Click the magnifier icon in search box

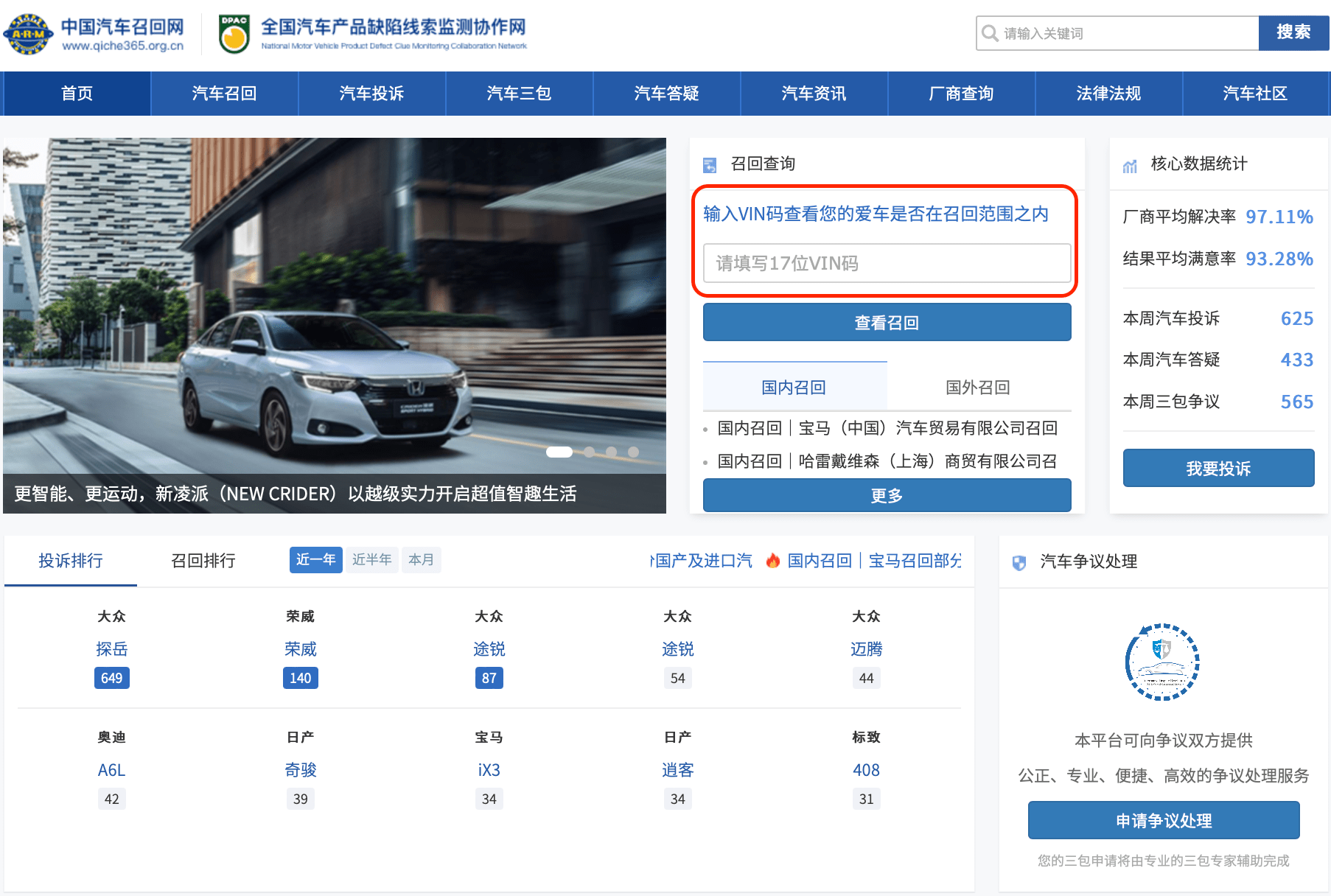click(x=990, y=33)
